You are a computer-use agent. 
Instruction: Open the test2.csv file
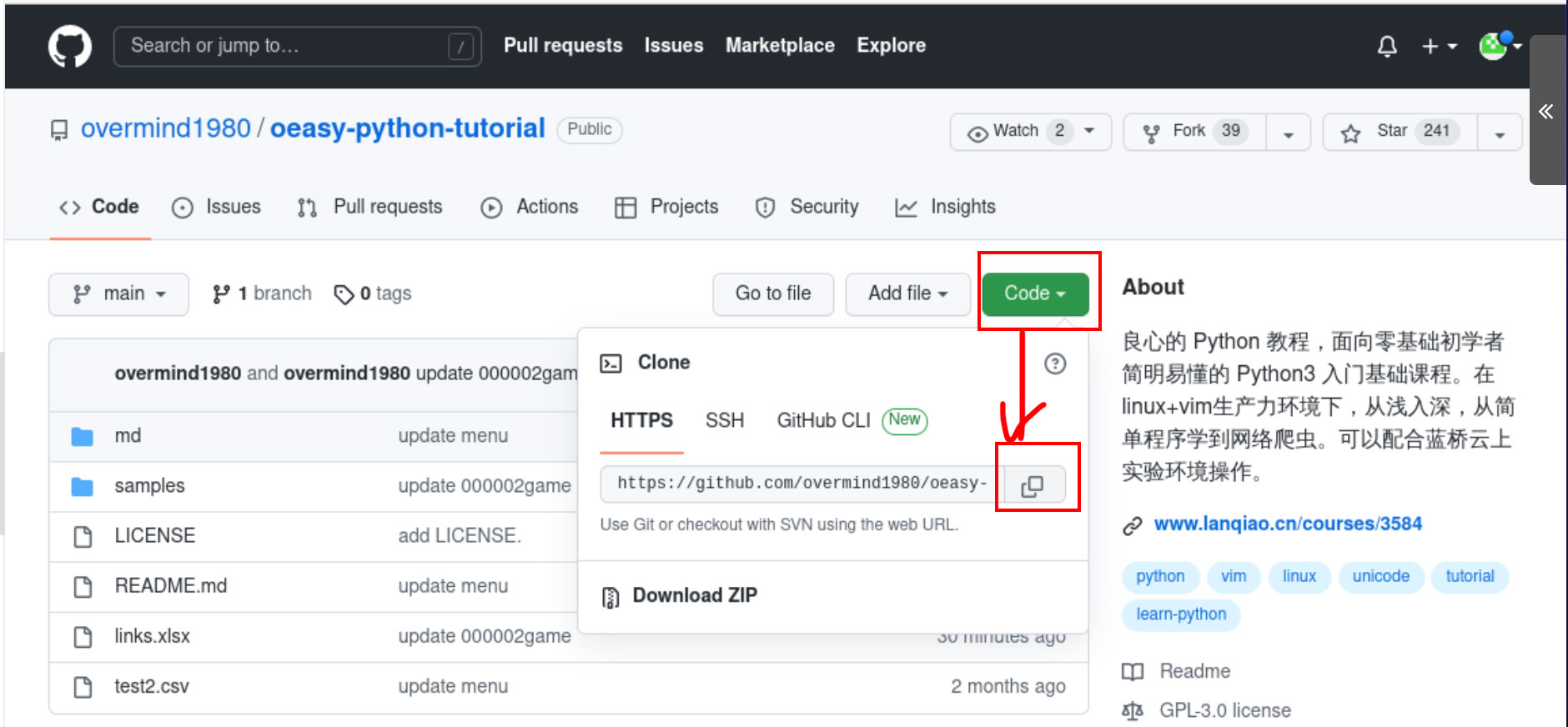[x=152, y=686]
